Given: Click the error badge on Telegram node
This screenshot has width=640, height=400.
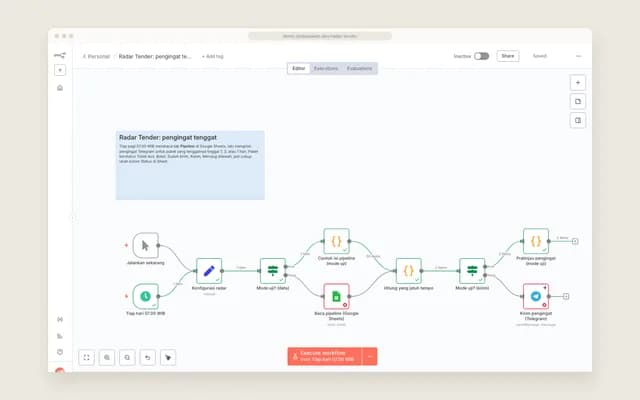Looking at the screenshot, I should pos(544,305).
